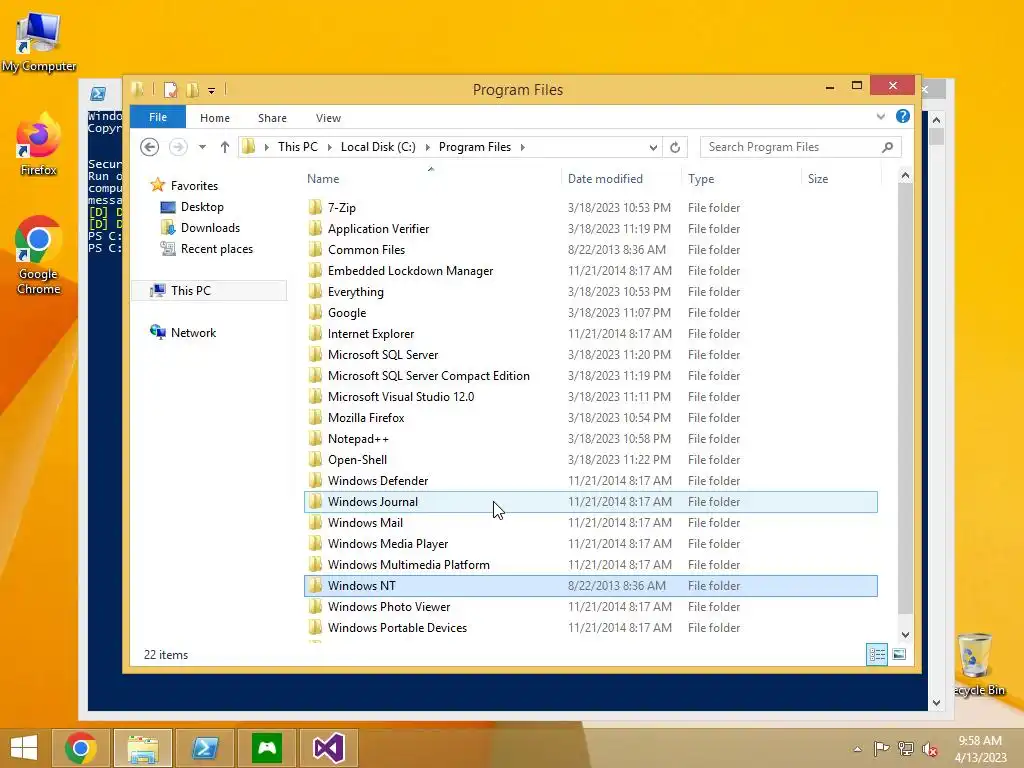Open dropdown arrow after Program Files breadcrumb
Viewport: 1024px width, 768px height.
tap(522, 148)
